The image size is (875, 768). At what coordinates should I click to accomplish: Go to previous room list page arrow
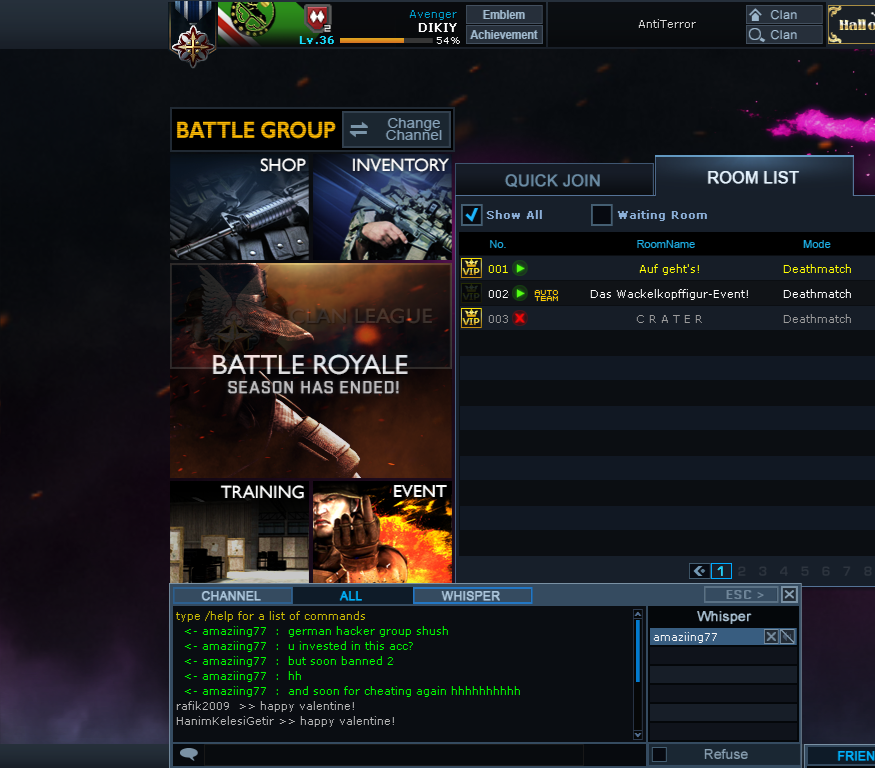click(x=699, y=571)
